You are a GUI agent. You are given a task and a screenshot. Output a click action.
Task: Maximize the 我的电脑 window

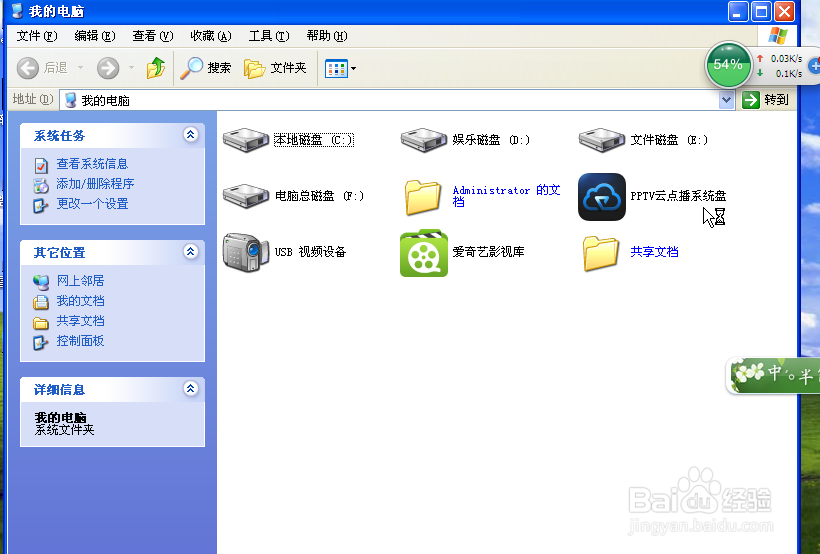pyautogui.click(x=761, y=12)
